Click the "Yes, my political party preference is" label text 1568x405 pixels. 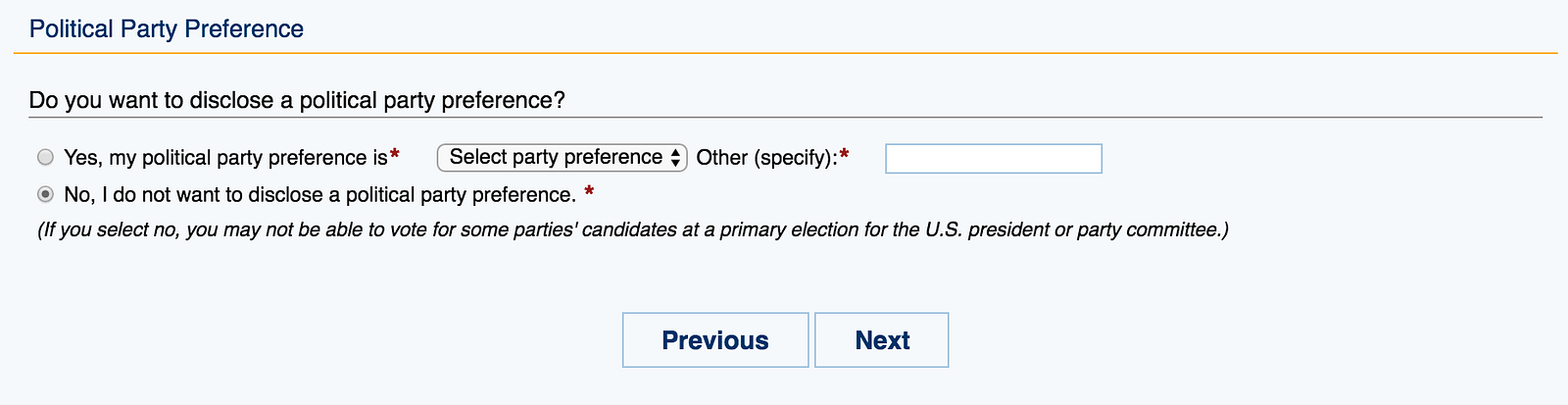pyautogui.click(x=225, y=158)
